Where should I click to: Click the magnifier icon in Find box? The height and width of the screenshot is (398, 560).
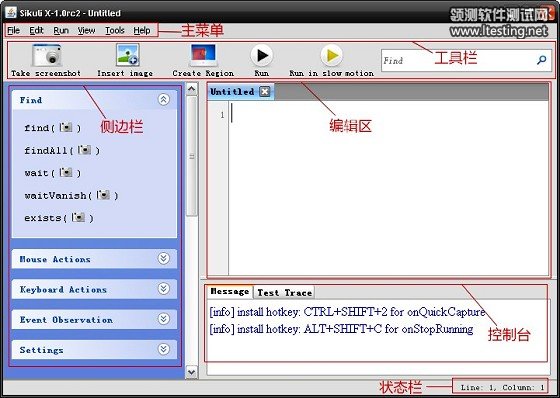[x=541, y=60]
